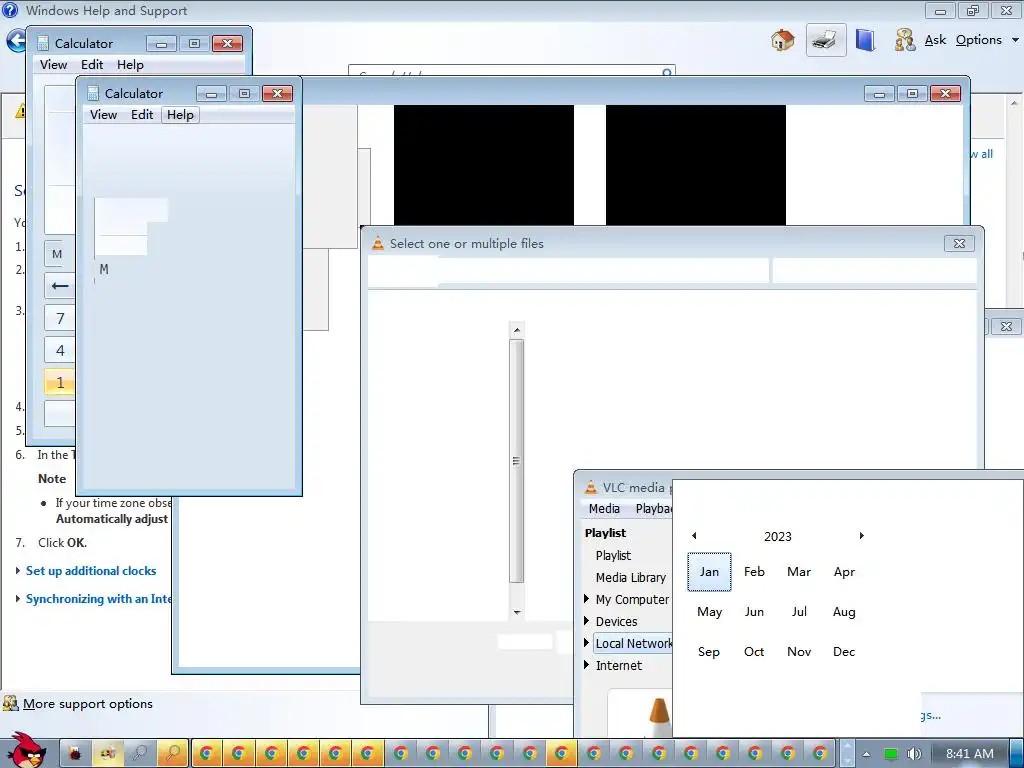Select Feb in the calendar
The width and height of the screenshot is (1024, 768).
tap(754, 571)
